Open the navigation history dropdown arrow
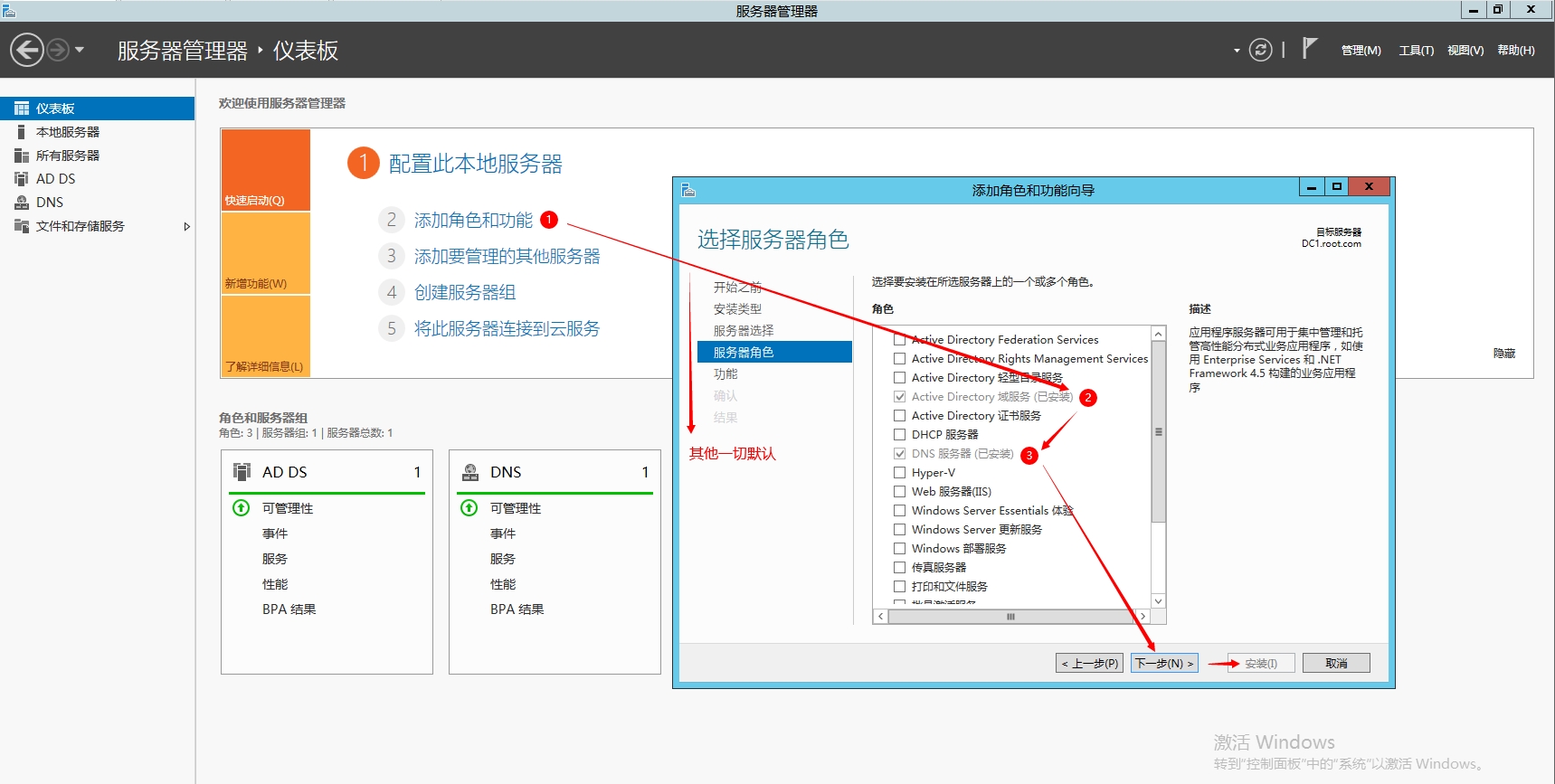The image size is (1555, 784). click(80, 50)
